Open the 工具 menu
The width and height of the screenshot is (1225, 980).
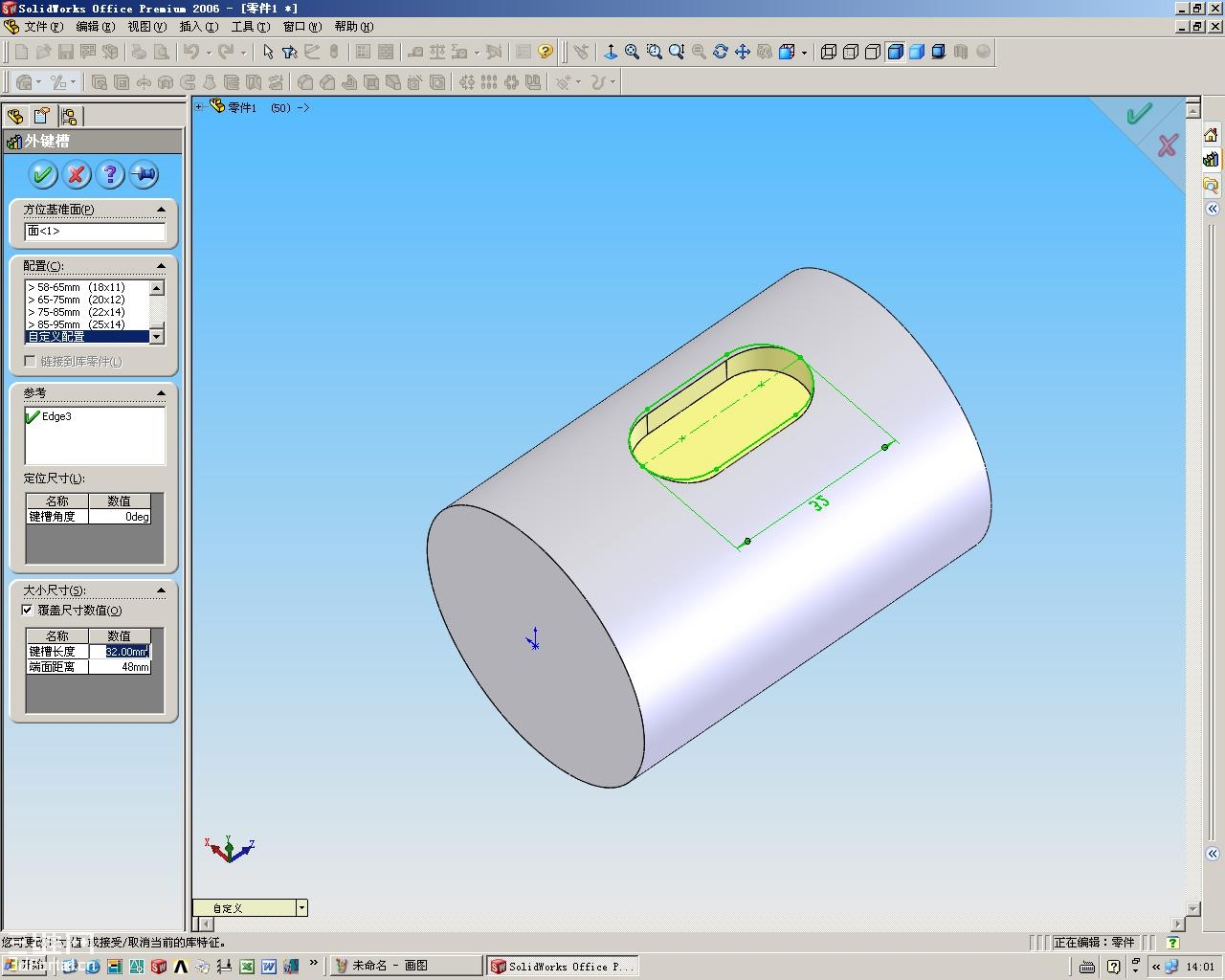pyautogui.click(x=250, y=27)
